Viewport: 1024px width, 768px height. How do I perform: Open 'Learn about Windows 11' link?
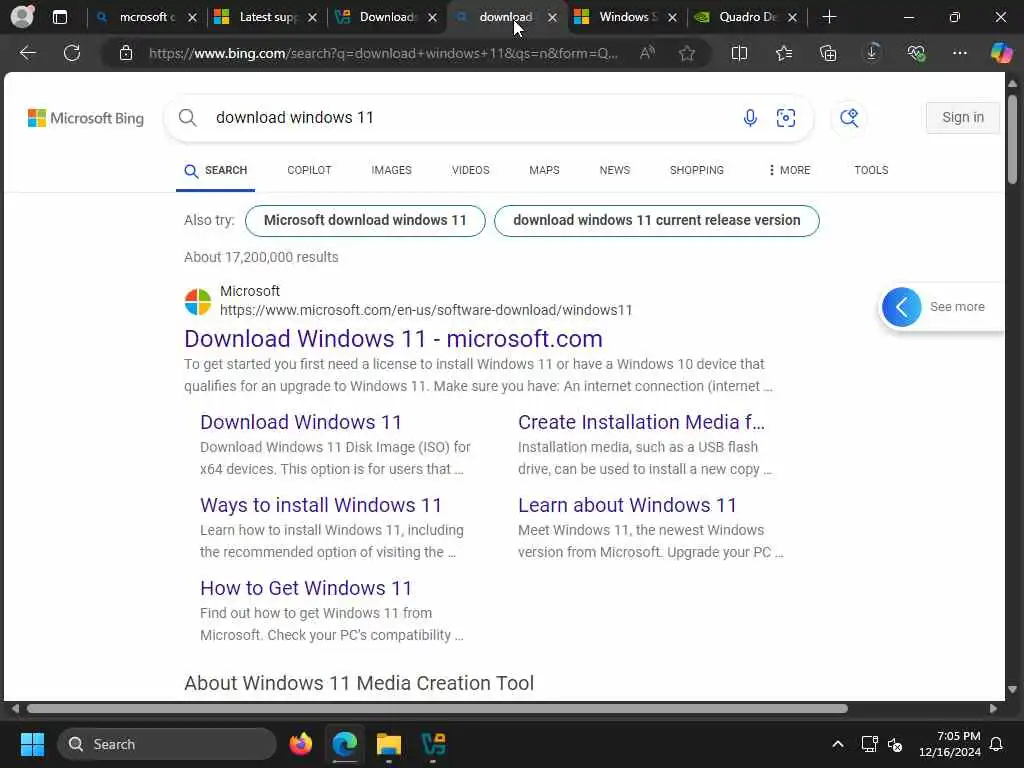coord(627,505)
